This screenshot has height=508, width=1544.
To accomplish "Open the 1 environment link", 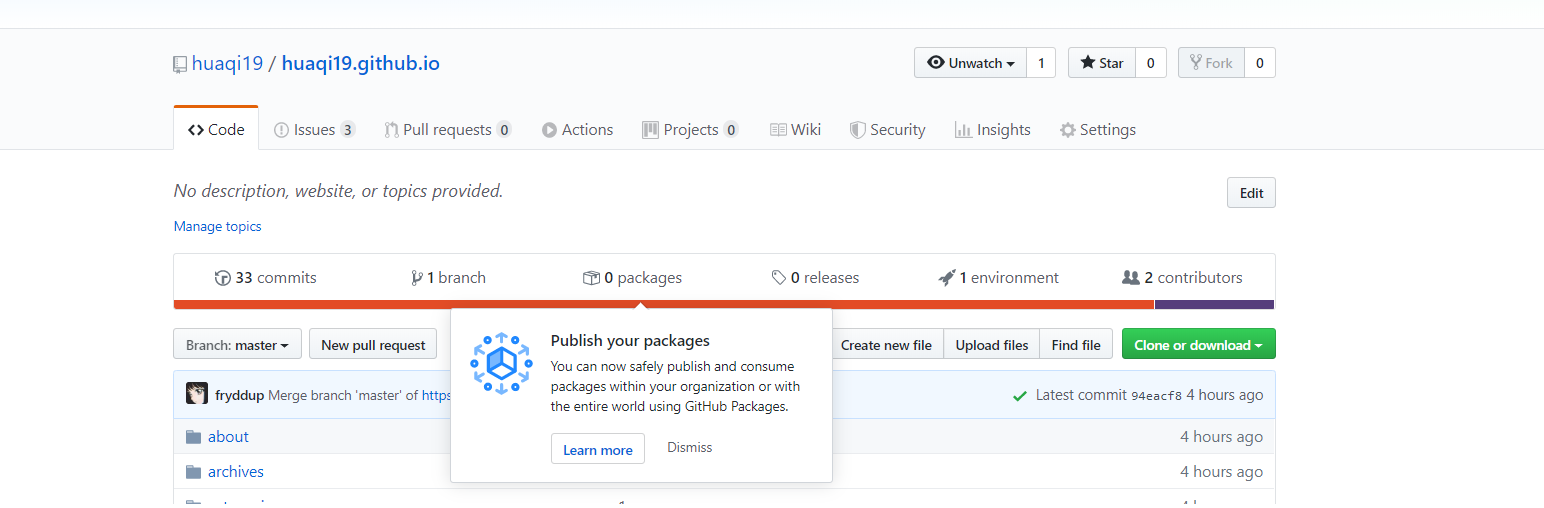I will [998, 278].
